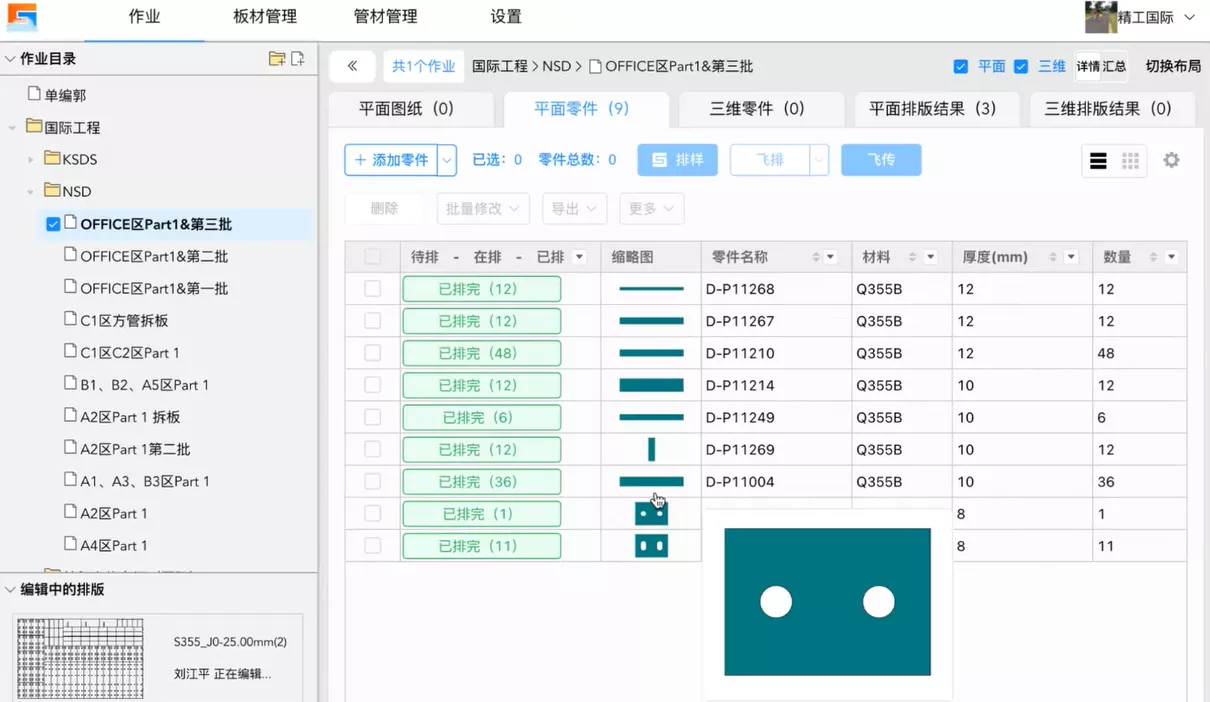Check the row checkbox for D-P11004
1210x702 pixels.
click(x=372, y=481)
